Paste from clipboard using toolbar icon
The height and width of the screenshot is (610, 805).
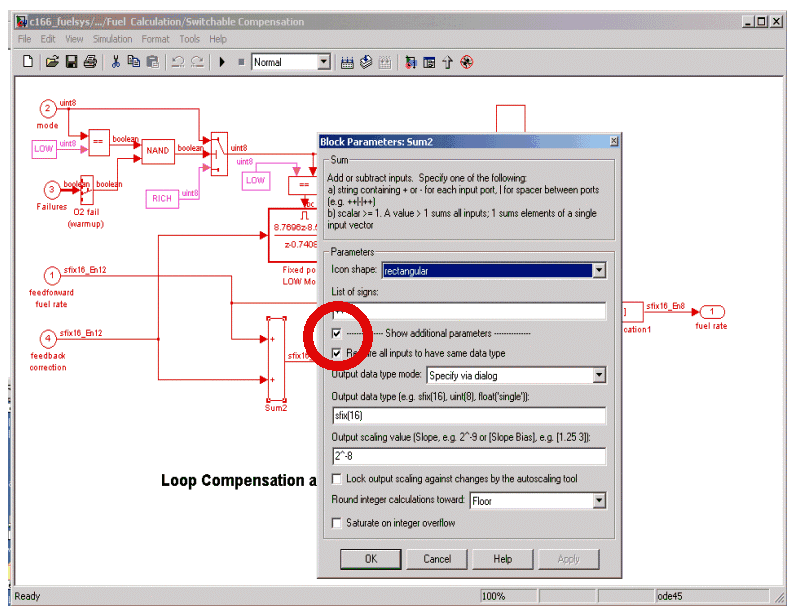pyautogui.click(x=153, y=62)
